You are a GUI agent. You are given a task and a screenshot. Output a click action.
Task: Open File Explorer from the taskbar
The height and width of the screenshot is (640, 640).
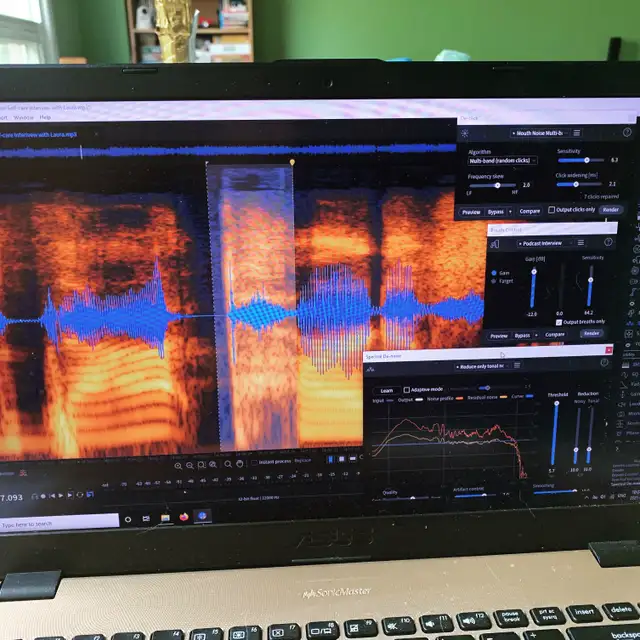[x=165, y=518]
